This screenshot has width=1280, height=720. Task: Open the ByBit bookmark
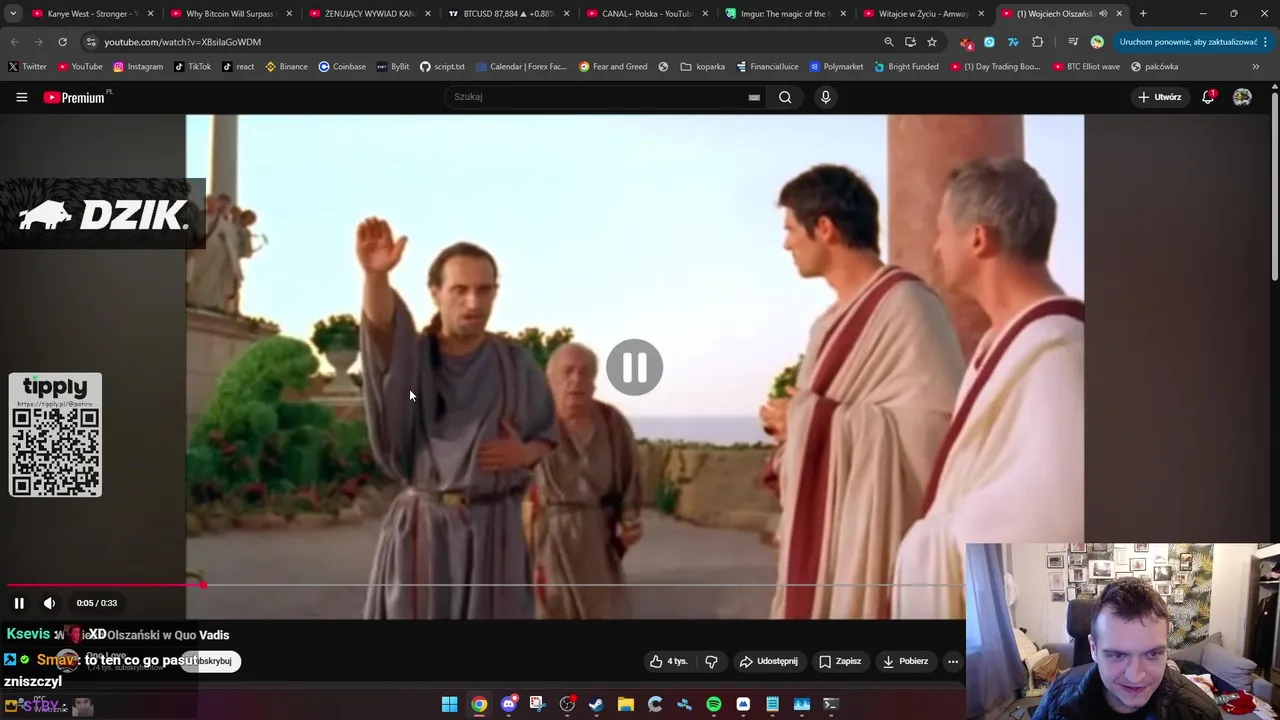click(x=393, y=67)
